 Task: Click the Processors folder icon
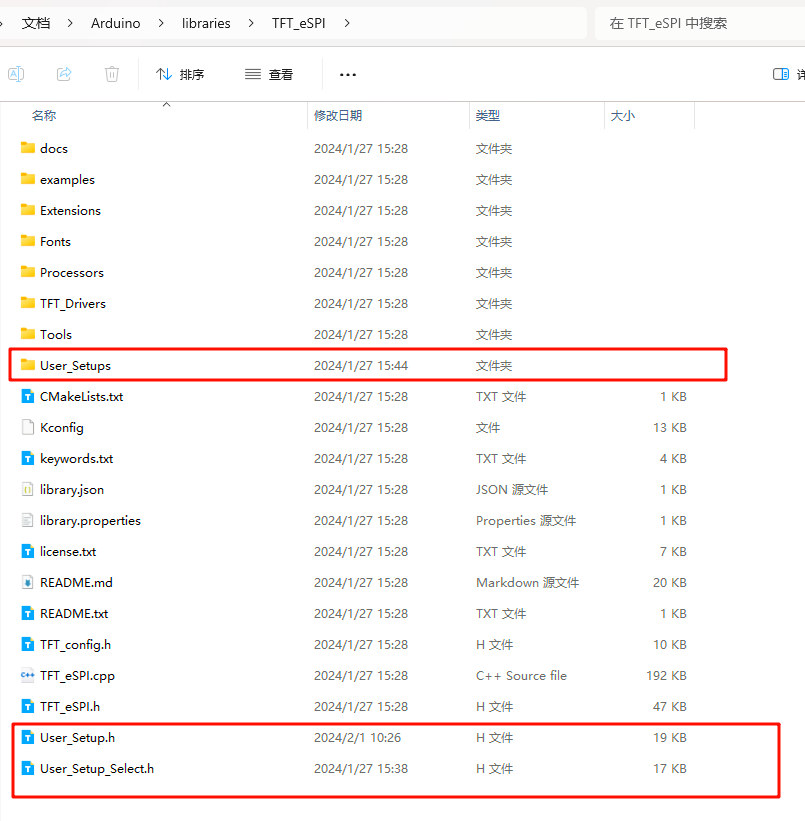coord(28,272)
